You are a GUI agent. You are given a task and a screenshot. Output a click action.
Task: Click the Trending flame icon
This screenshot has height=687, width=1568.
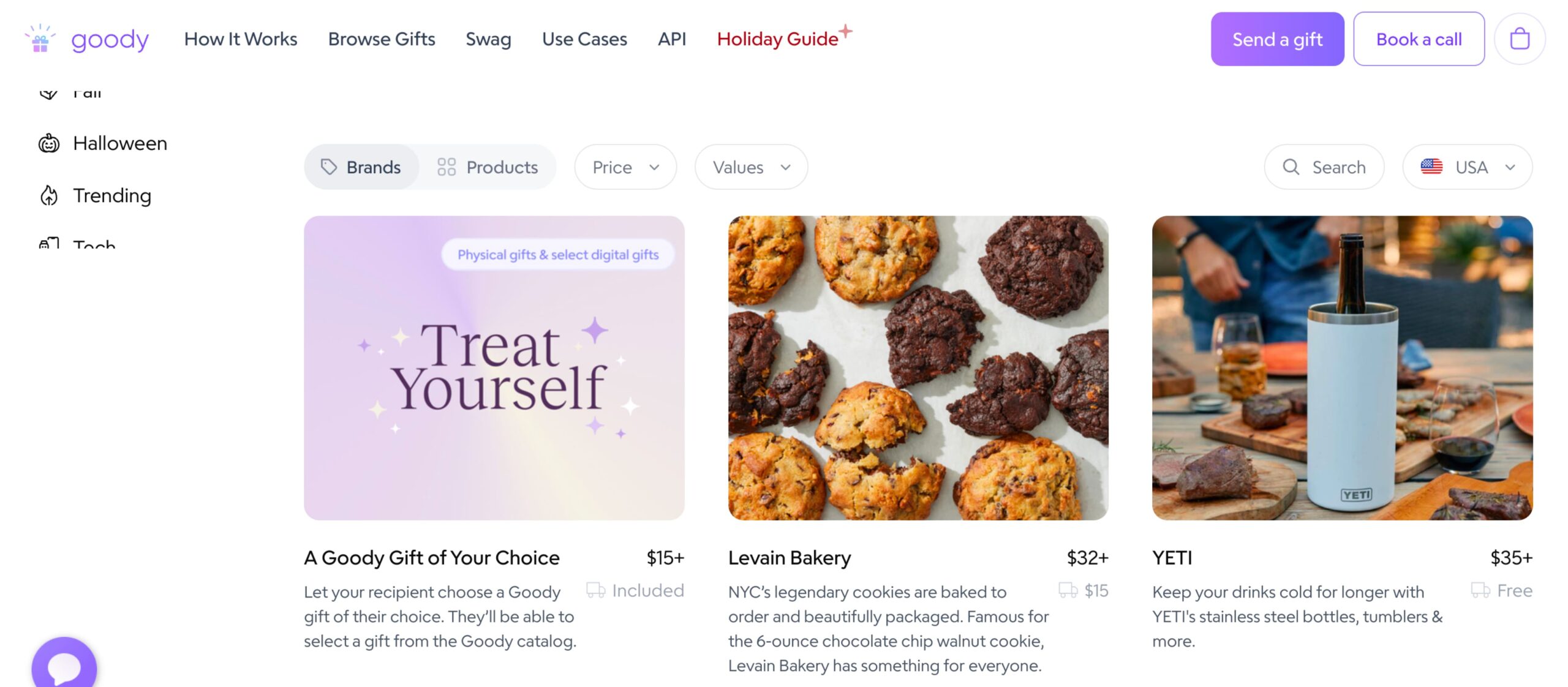[x=49, y=196]
